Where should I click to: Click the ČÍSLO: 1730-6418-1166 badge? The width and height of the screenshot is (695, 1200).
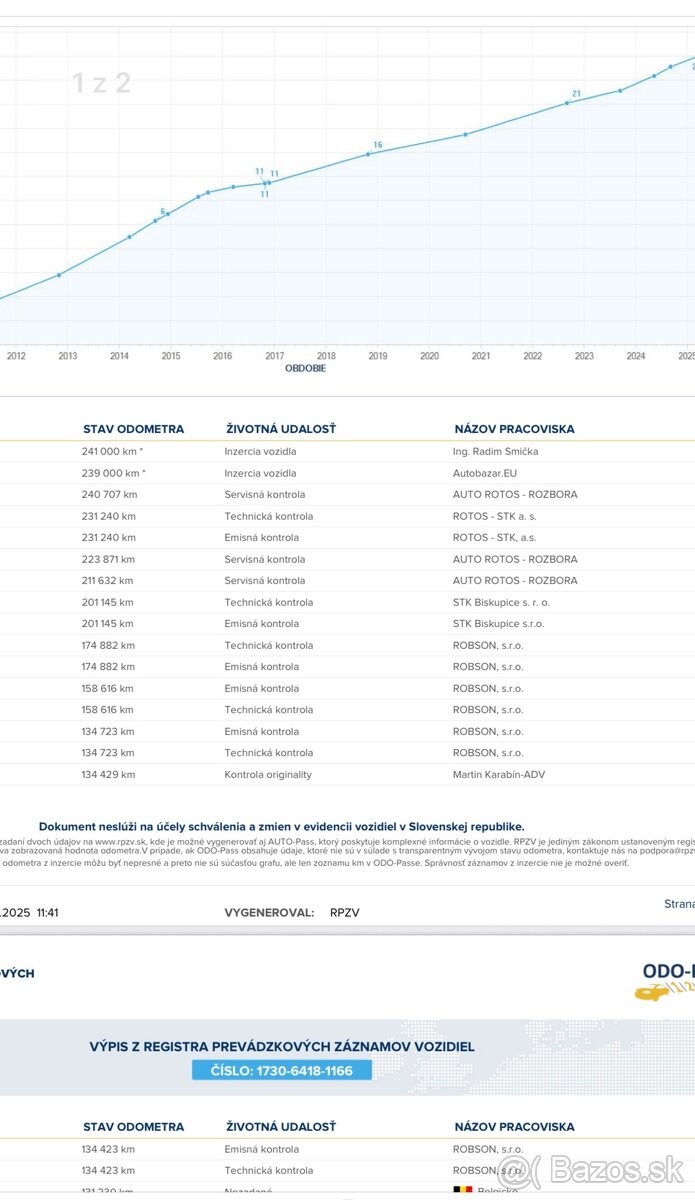[x=281, y=1070]
